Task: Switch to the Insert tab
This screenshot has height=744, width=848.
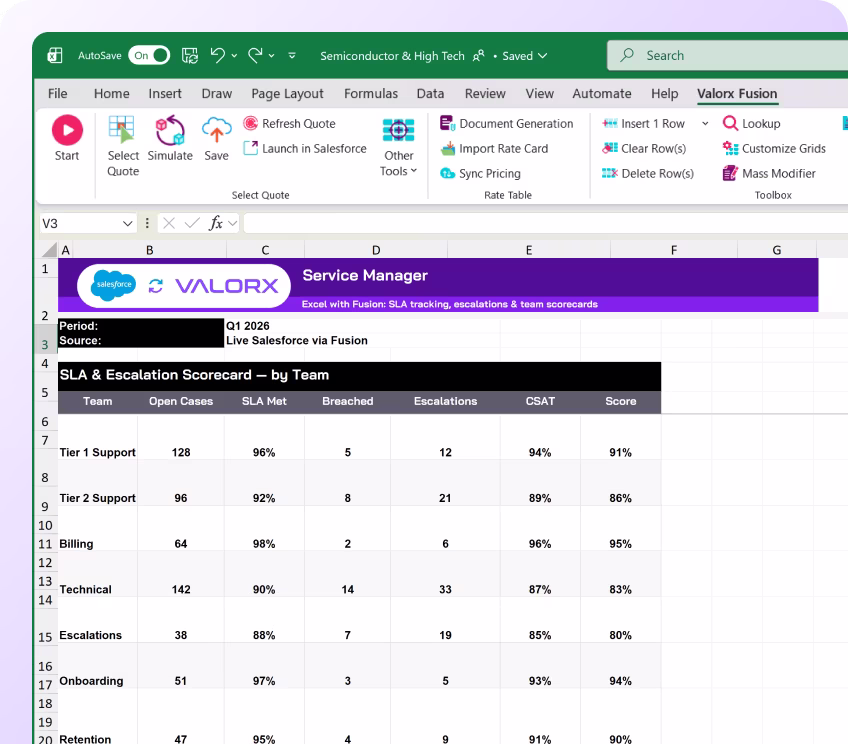Action: click(x=165, y=94)
